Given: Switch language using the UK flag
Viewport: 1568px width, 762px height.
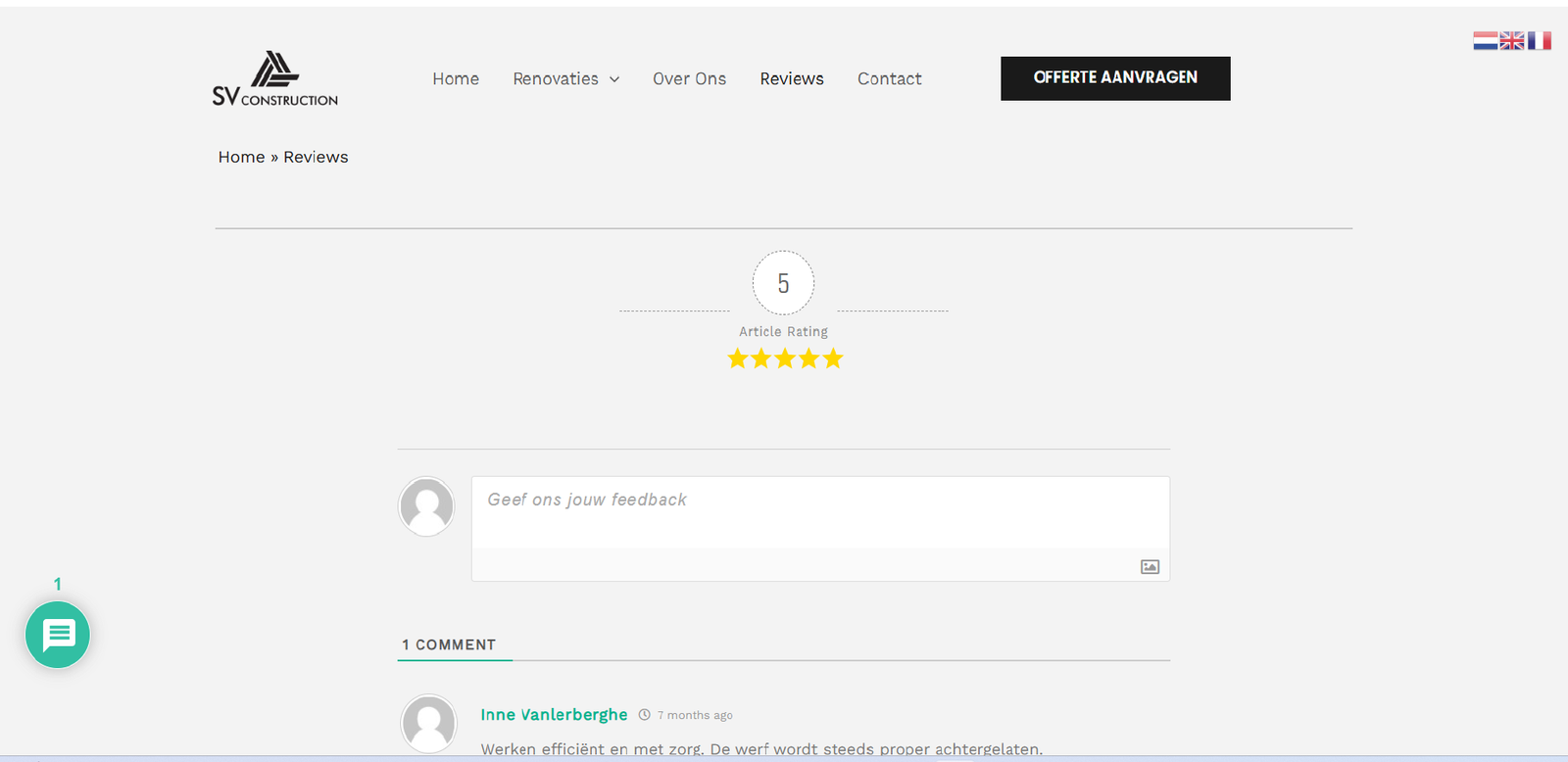Looking at the screenshot, I should pyautogui.click(x=1512, y=40).
